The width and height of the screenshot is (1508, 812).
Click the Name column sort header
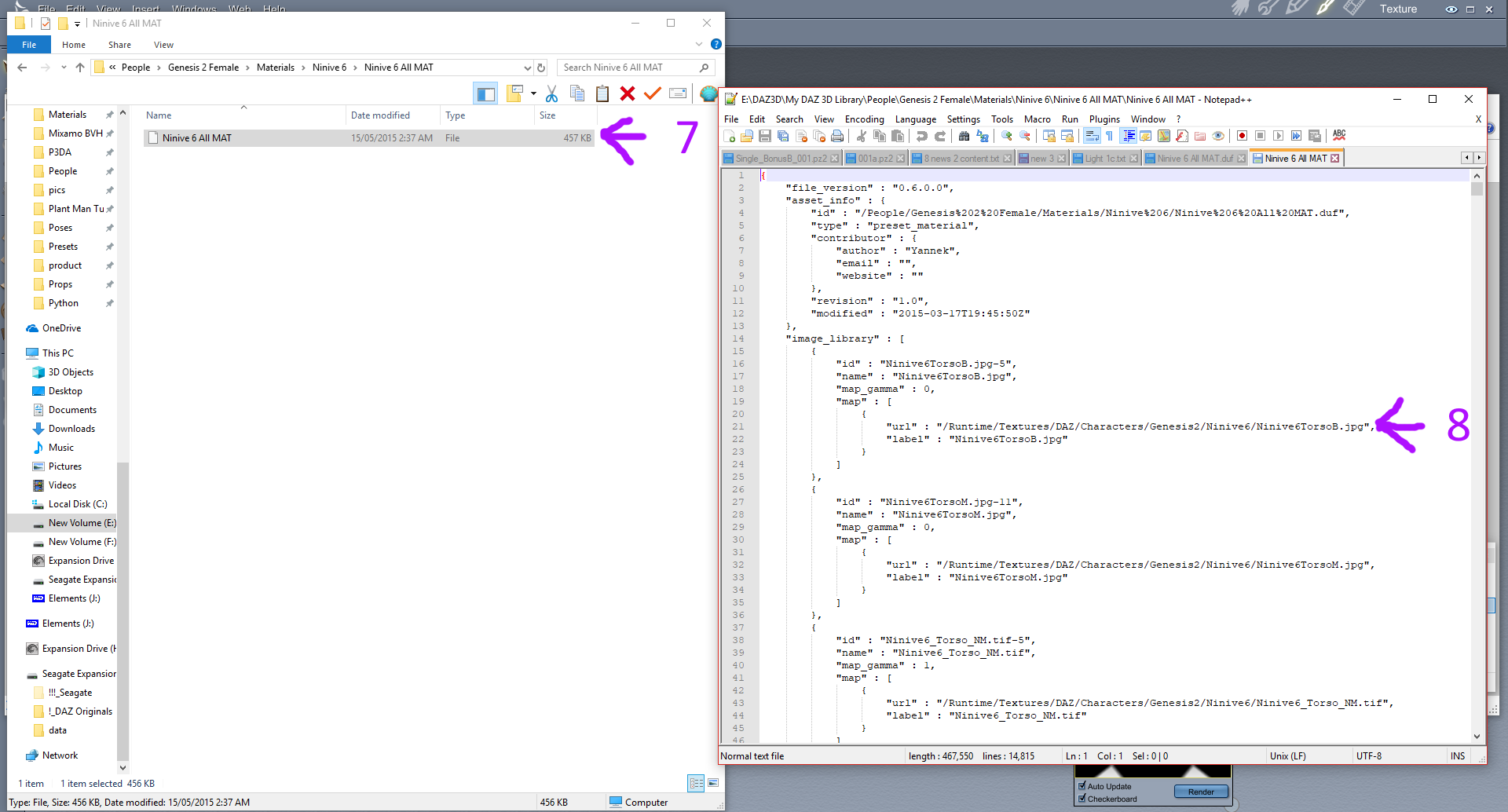click(x=243, y=115)
